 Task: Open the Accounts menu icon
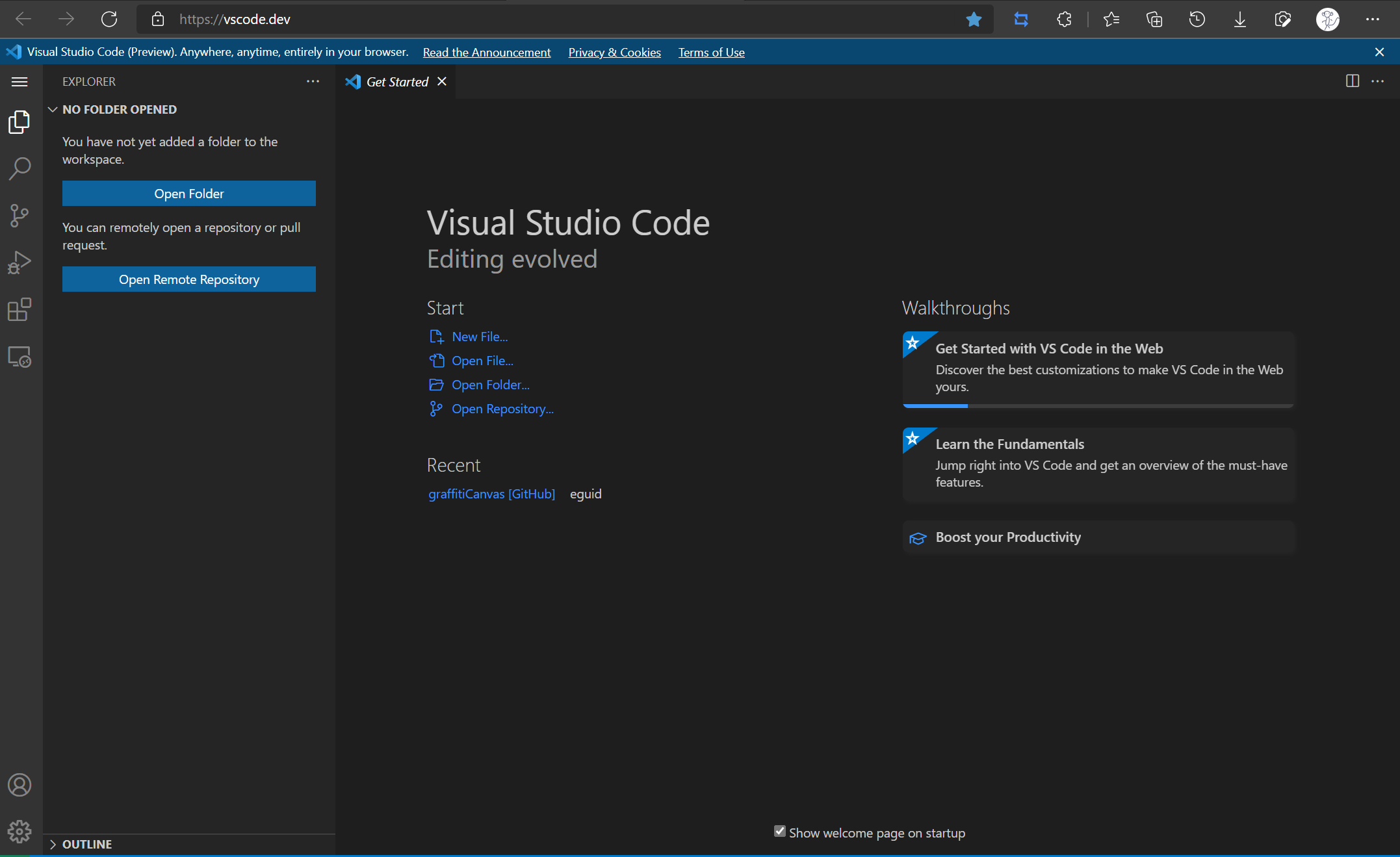tap(19, 785)
